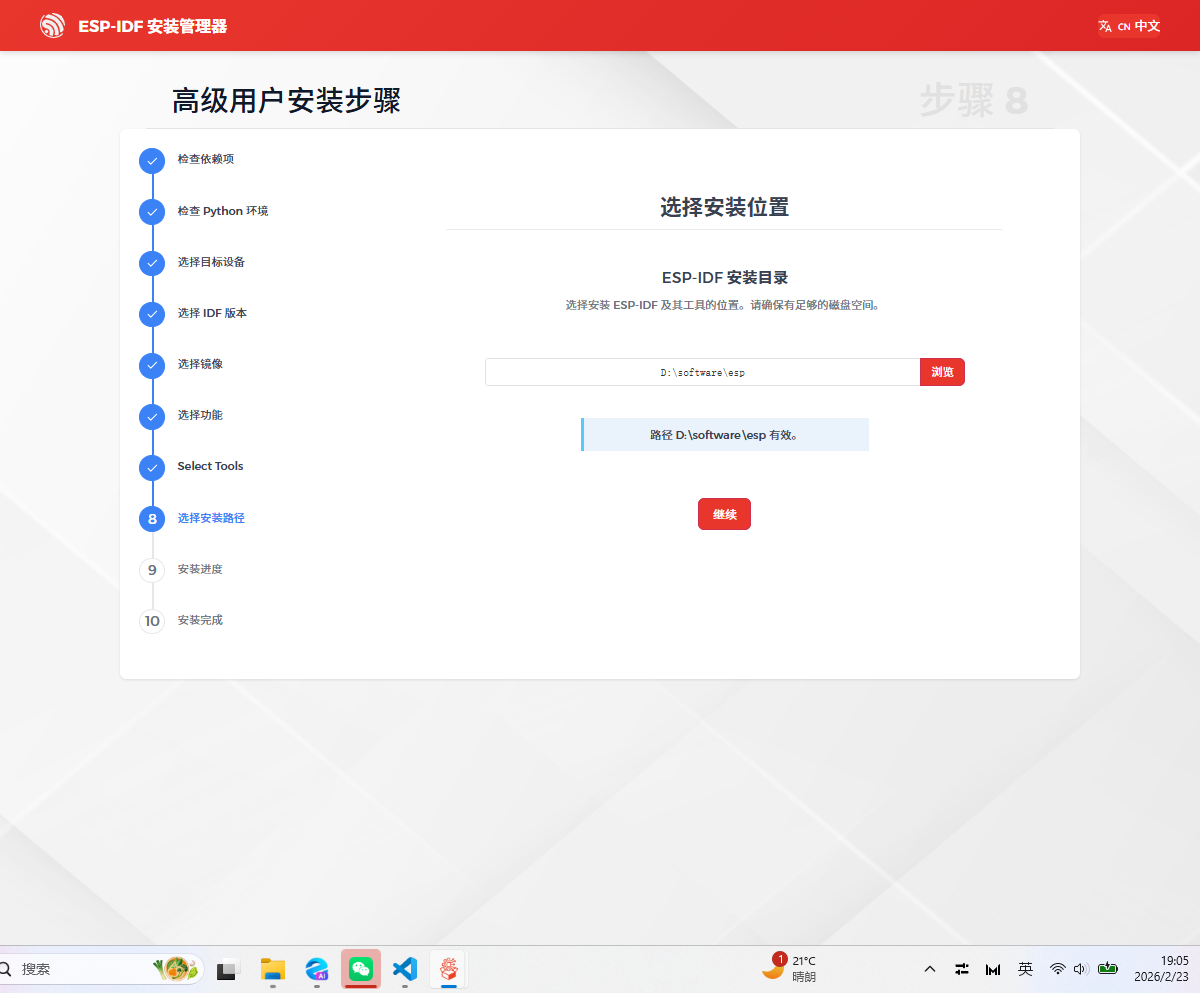Select the 选择安装路径 current step label
This screenshot has height=993, width=1200.
(211, 518)
